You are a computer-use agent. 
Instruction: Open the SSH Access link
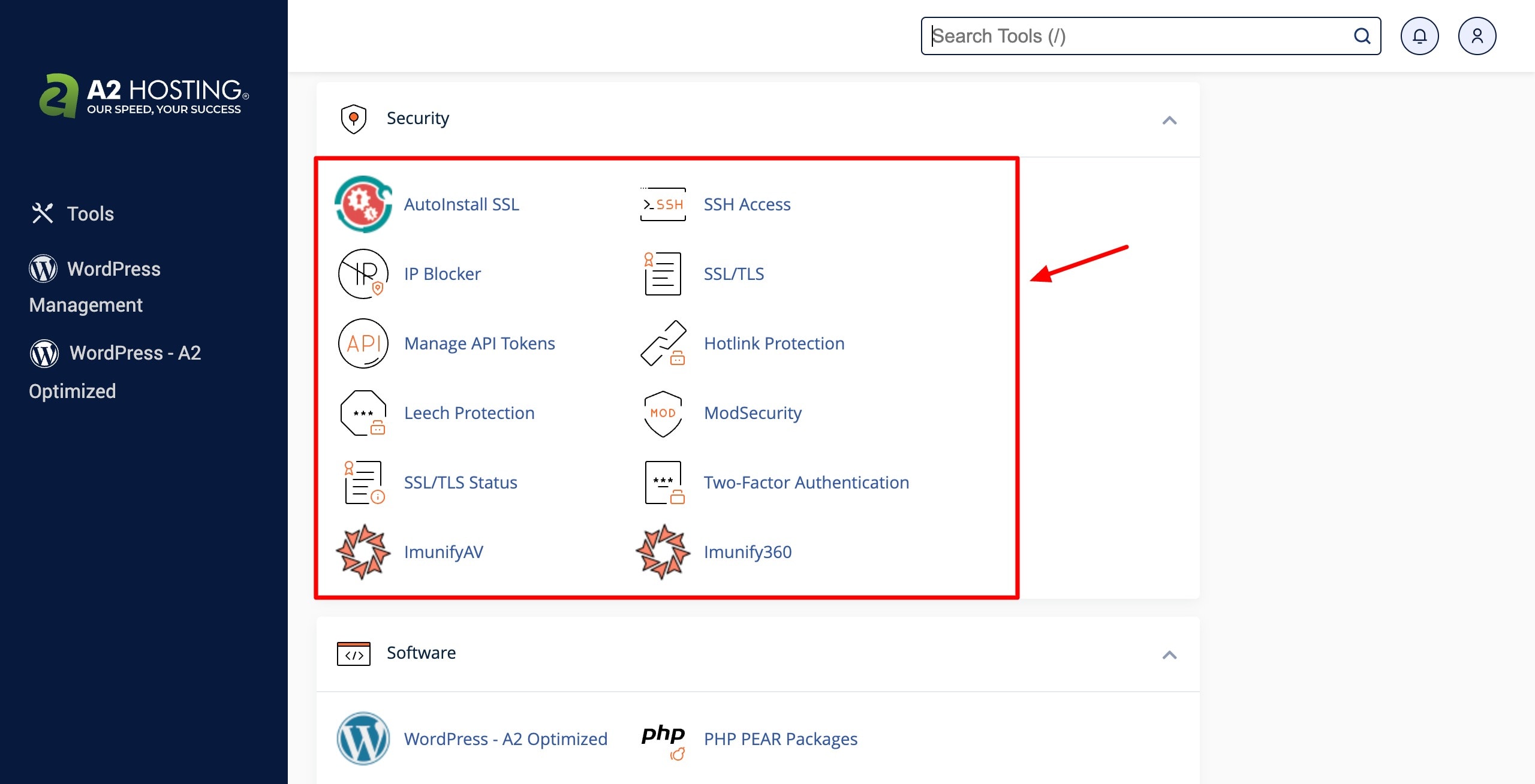(x=747, y=204)
